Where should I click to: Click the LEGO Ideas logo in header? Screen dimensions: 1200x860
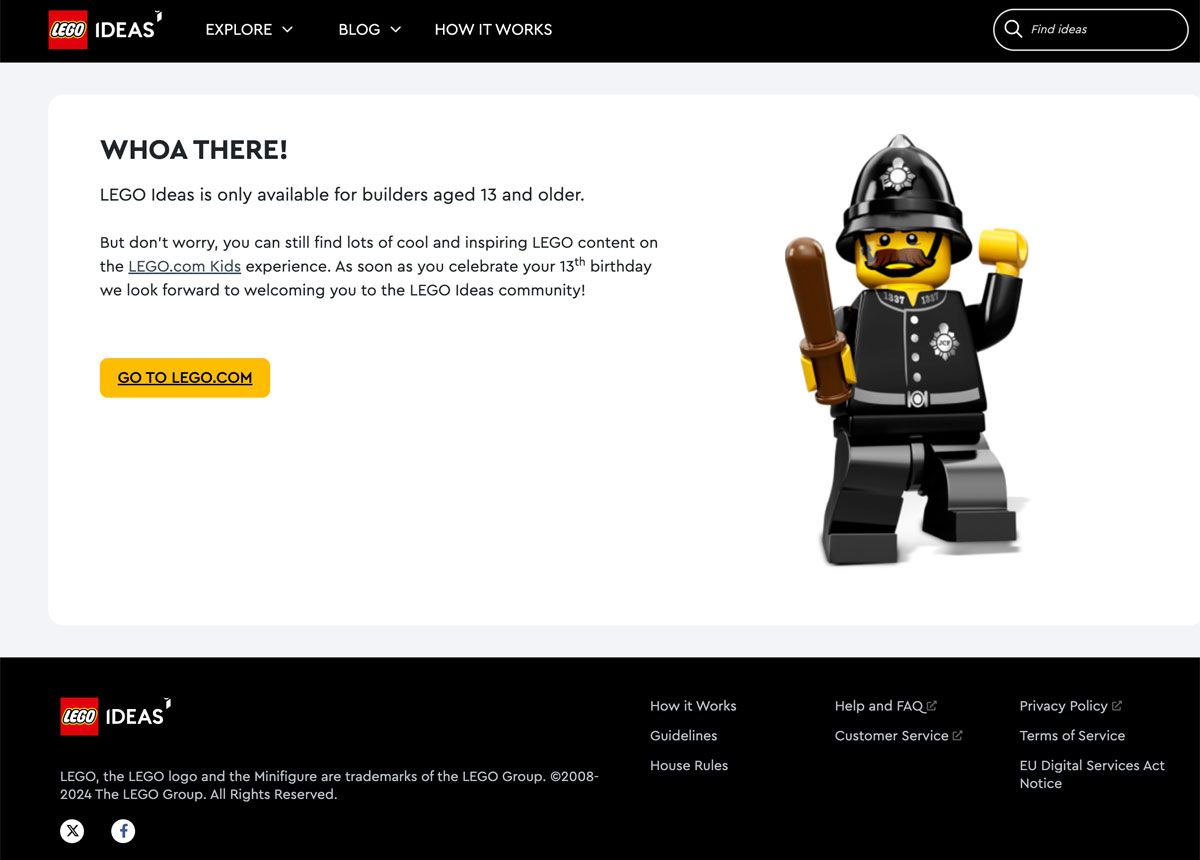coord(105,29)
